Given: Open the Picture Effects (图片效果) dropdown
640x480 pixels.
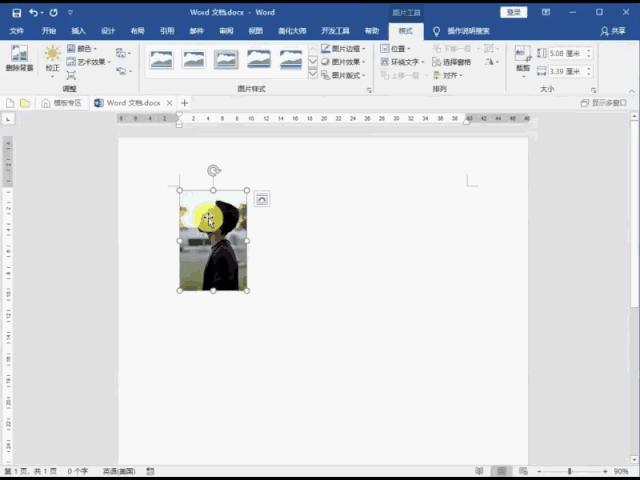Looking at the screenshot, I should [343, 62].
